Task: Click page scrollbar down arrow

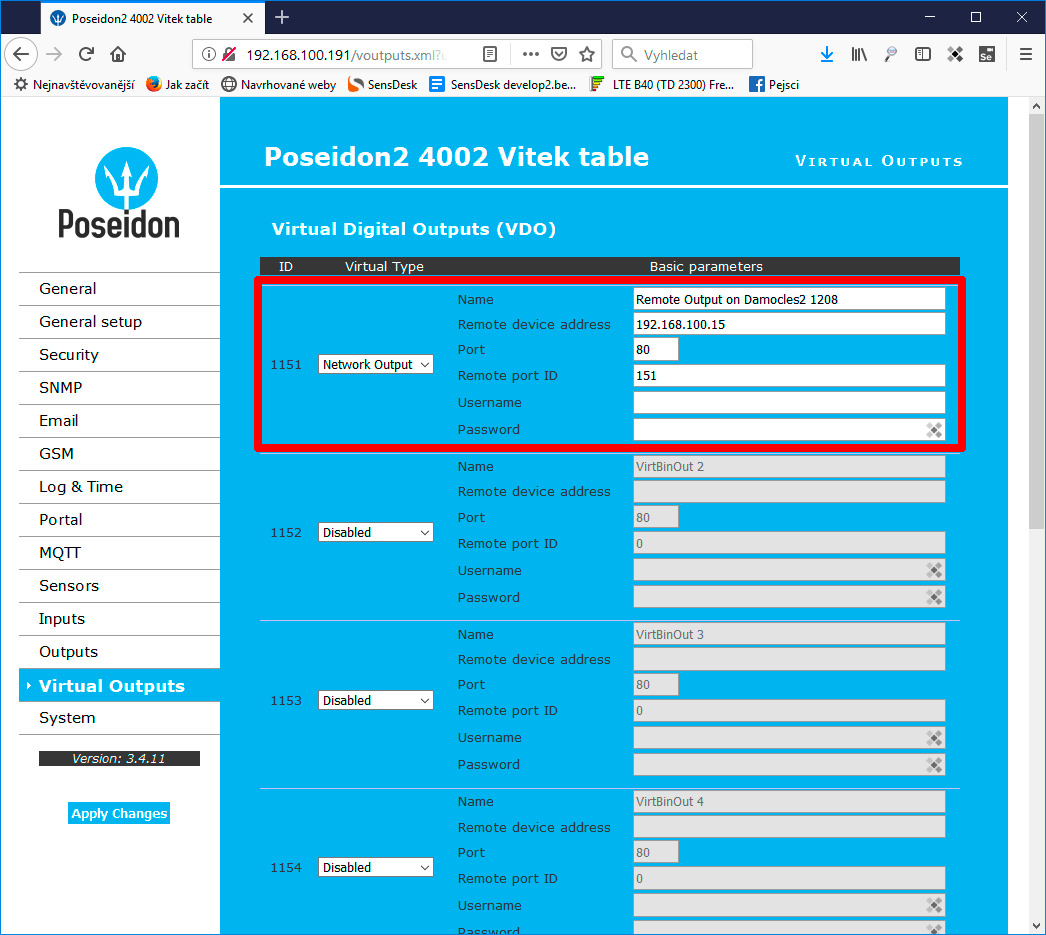Action: [x=1036, y=926]
